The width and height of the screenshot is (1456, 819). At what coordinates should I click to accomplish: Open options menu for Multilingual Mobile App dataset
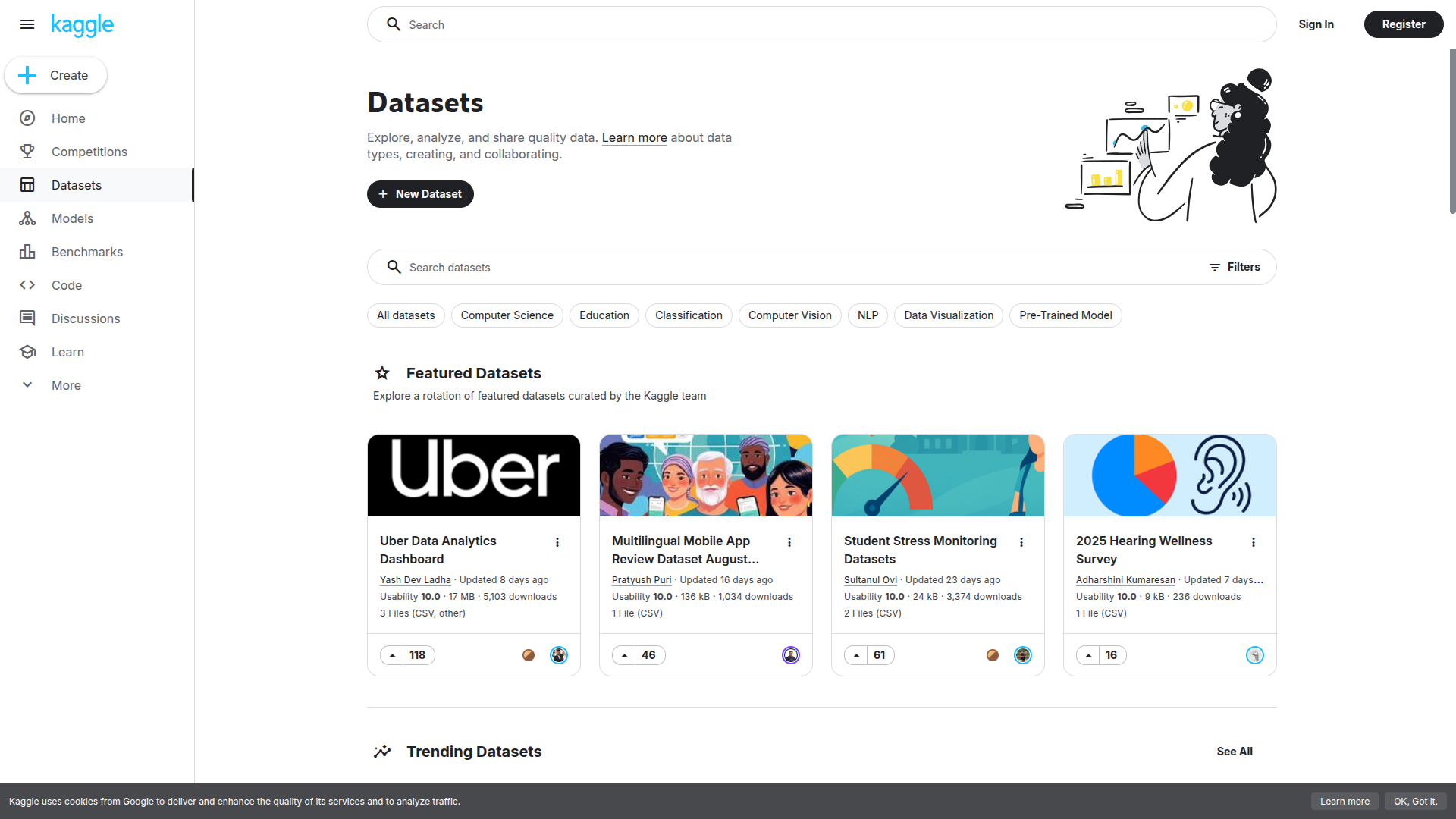pyautogui.click(x=789, y=542)
